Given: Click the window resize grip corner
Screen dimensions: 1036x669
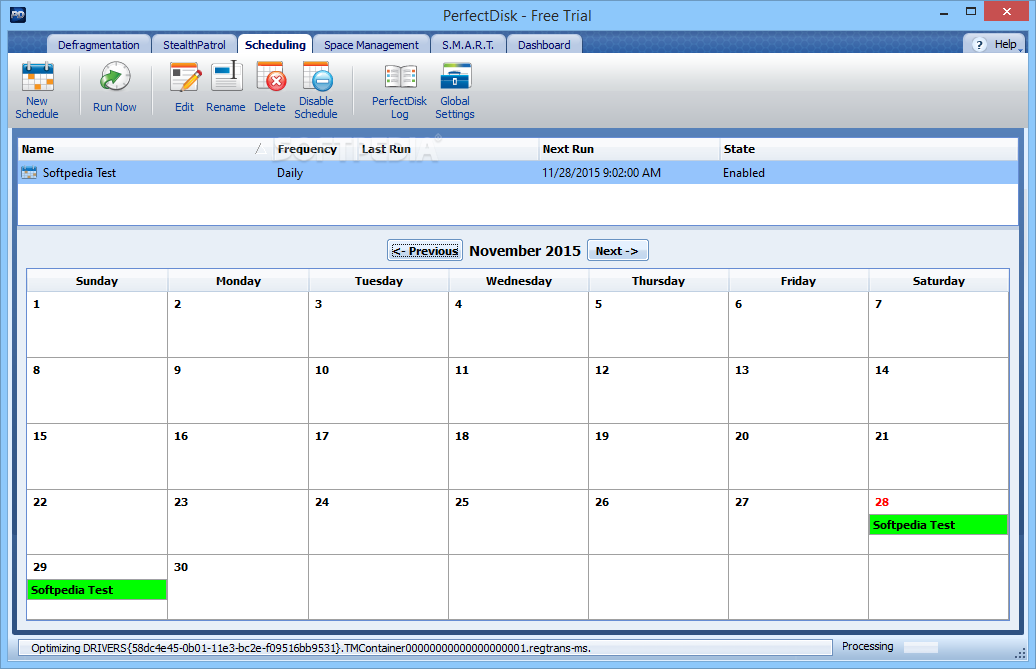Looking at the screenshot, I should pos(1019,652).
